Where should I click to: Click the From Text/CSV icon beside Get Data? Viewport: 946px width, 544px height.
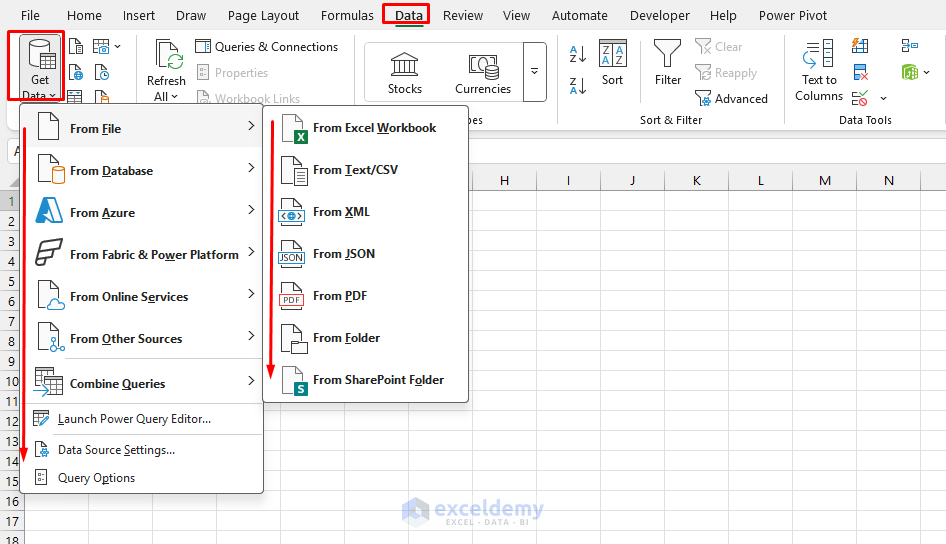pos(76,46)
